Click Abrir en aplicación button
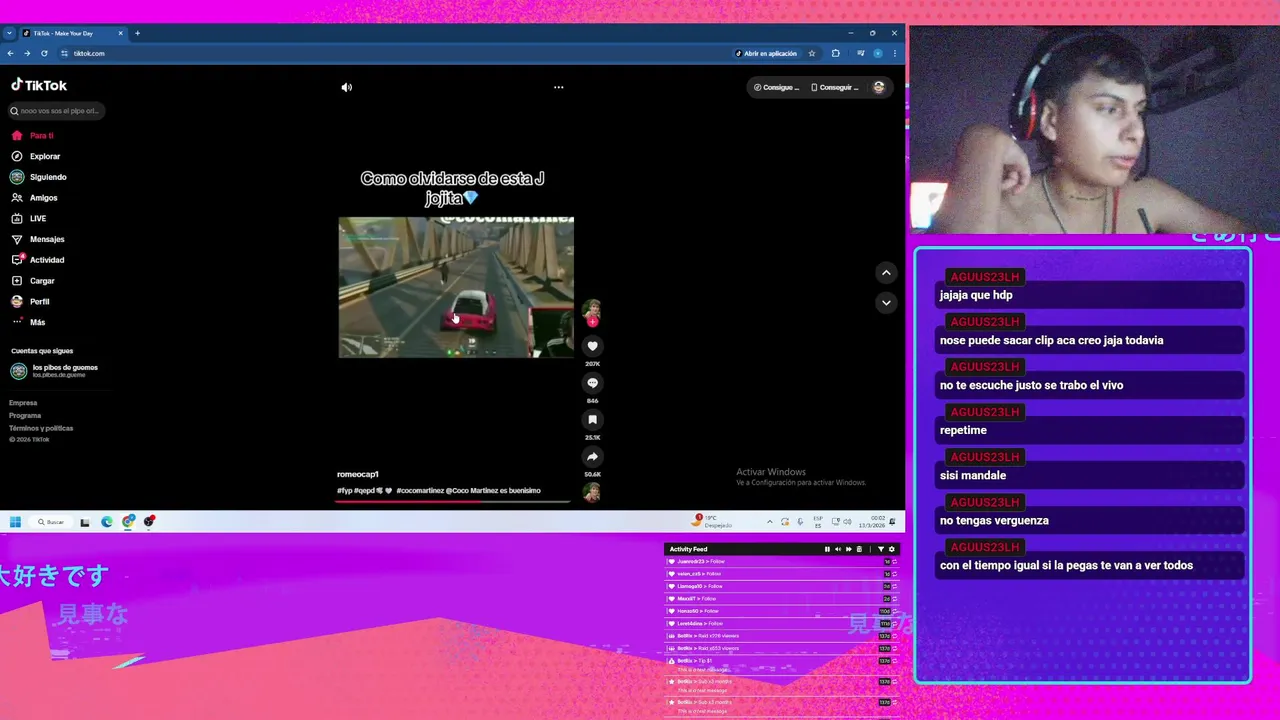Screen dimensions: 1280x720 pos(767,53)
